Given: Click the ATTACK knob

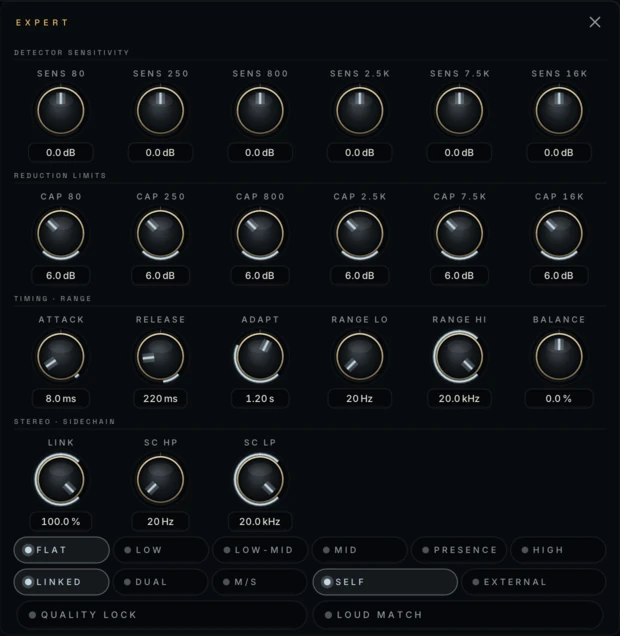Looking at the screenshot, I should [61, 357].
